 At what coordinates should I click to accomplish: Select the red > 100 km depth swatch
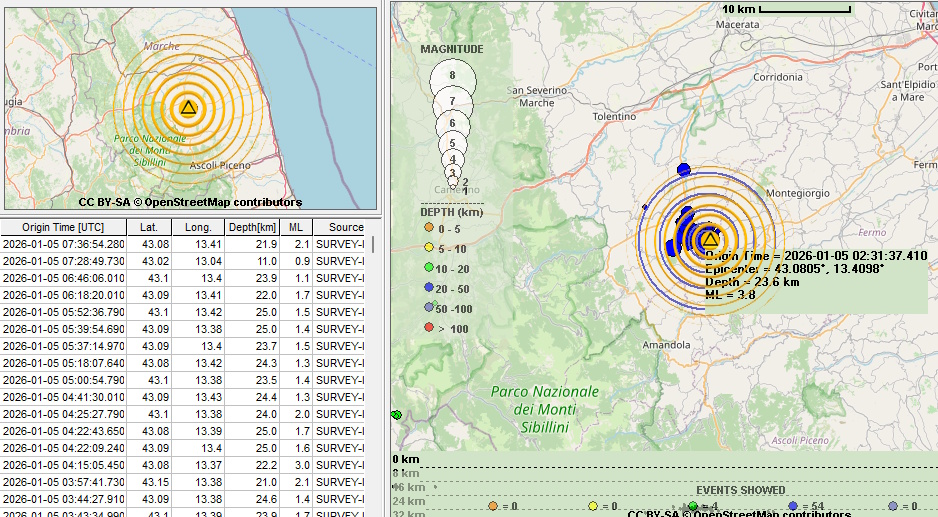429,327
